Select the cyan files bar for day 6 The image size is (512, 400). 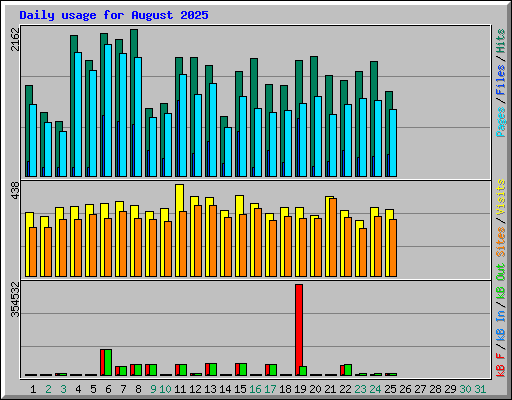pos(108,110)
